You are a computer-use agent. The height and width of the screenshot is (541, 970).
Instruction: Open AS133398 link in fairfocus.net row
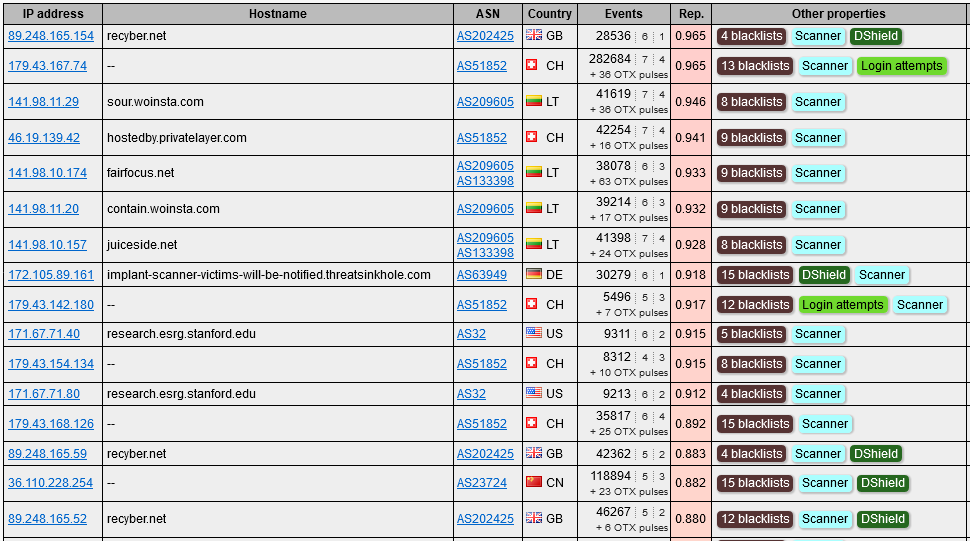[485, 181]
